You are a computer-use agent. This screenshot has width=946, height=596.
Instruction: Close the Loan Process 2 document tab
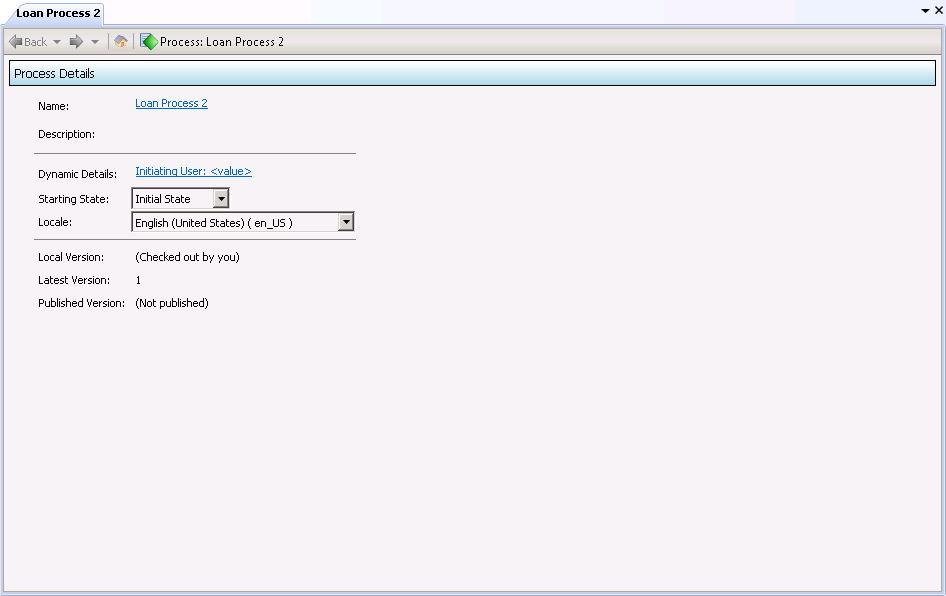(938, 10)
